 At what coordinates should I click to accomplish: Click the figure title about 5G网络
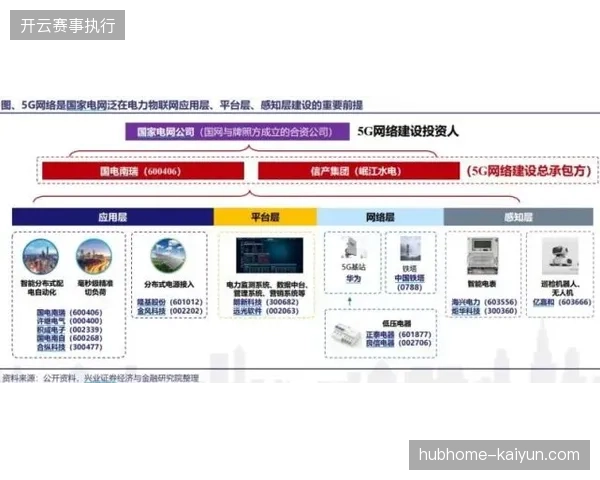(181, 105)
